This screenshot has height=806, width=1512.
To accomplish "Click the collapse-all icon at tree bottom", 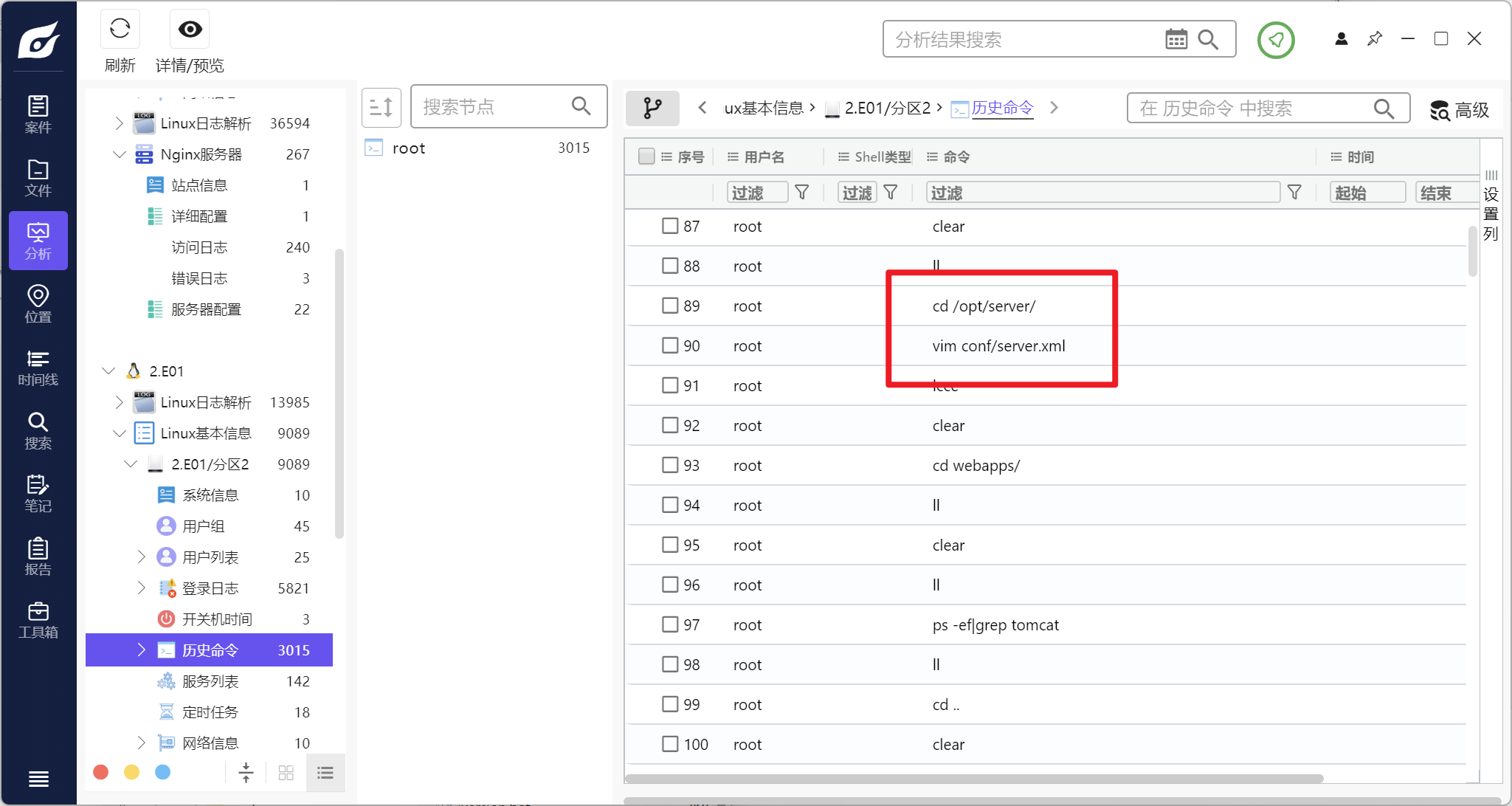I will coord(246,773).
